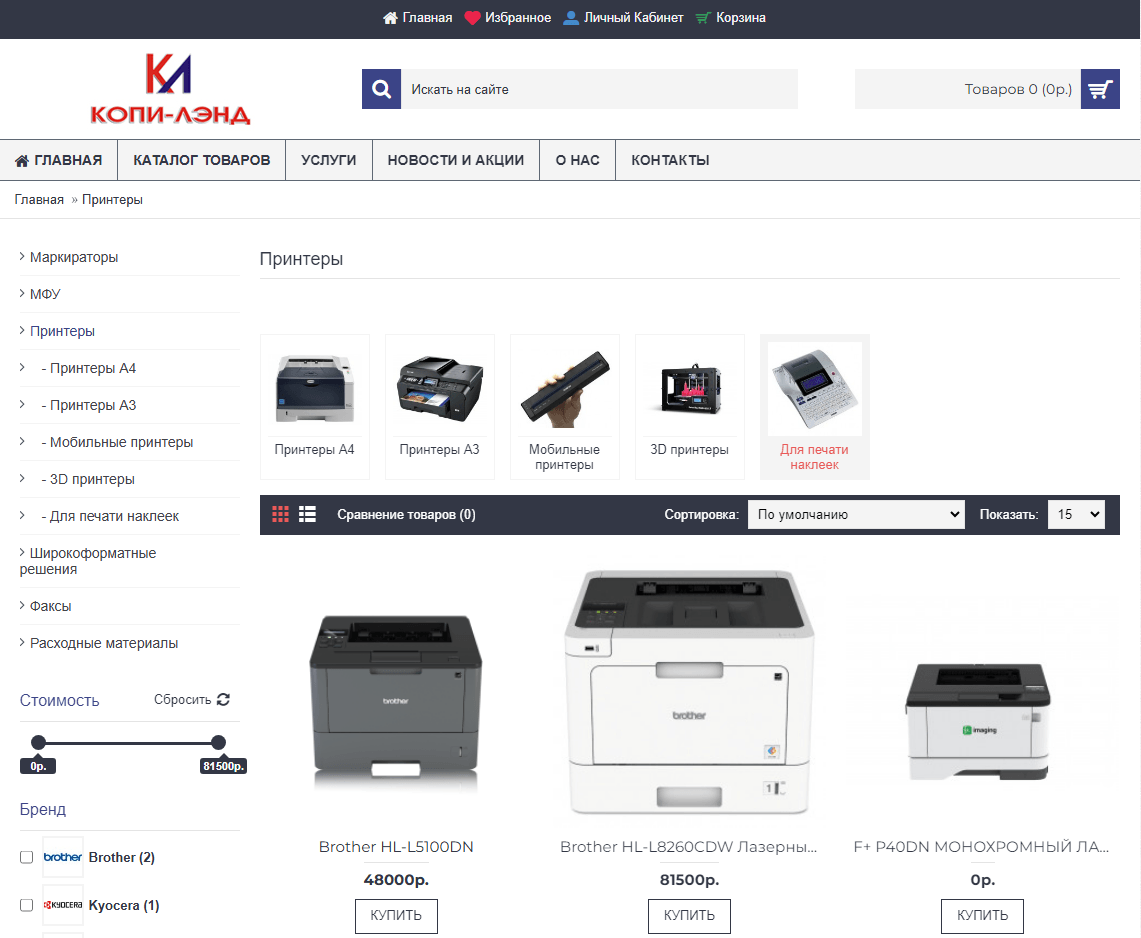Viewport: 1141px width, 938px height.
Task: Click the user icon for Личный Кабинет
Action: click(x=571, y=17)
